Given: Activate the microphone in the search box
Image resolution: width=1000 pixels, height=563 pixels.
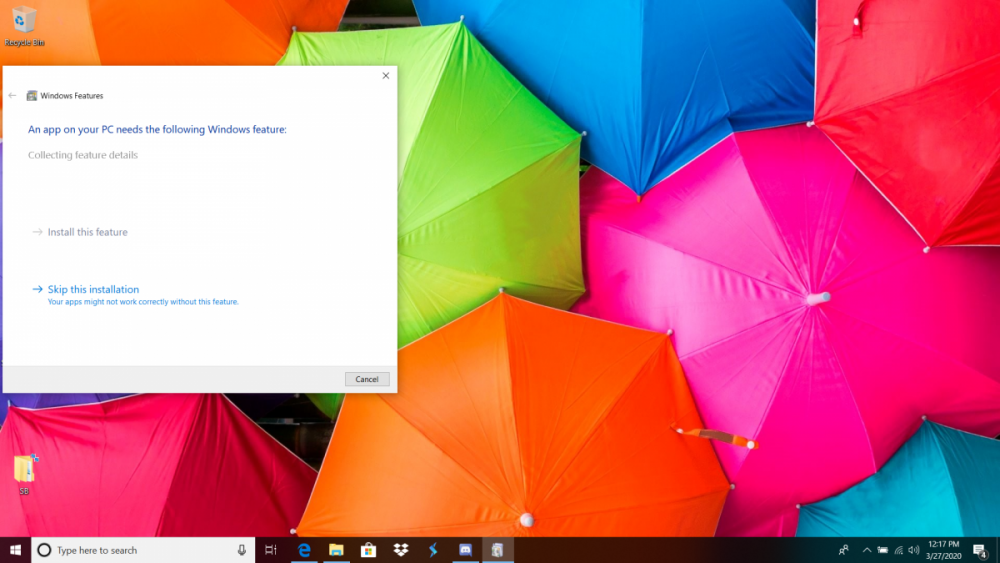Looking at the screenshot, I should [x=241, y=550].
